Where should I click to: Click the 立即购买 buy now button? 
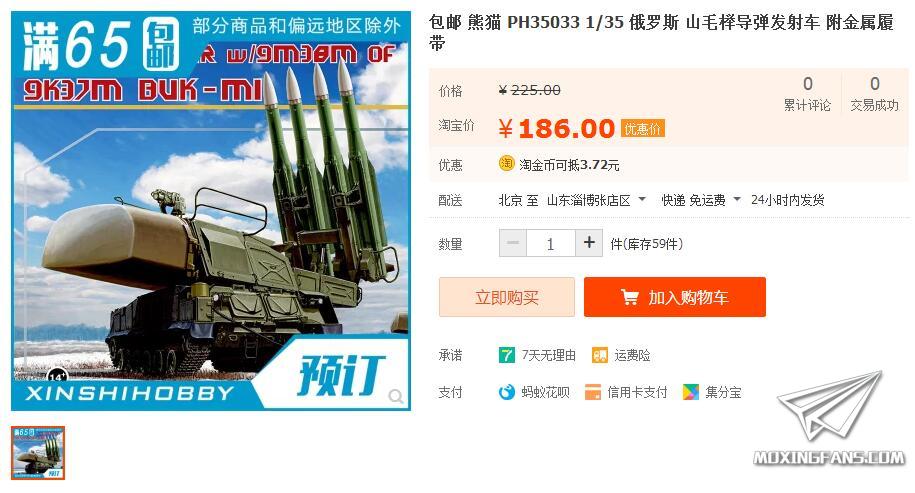(x=507, y=297)
